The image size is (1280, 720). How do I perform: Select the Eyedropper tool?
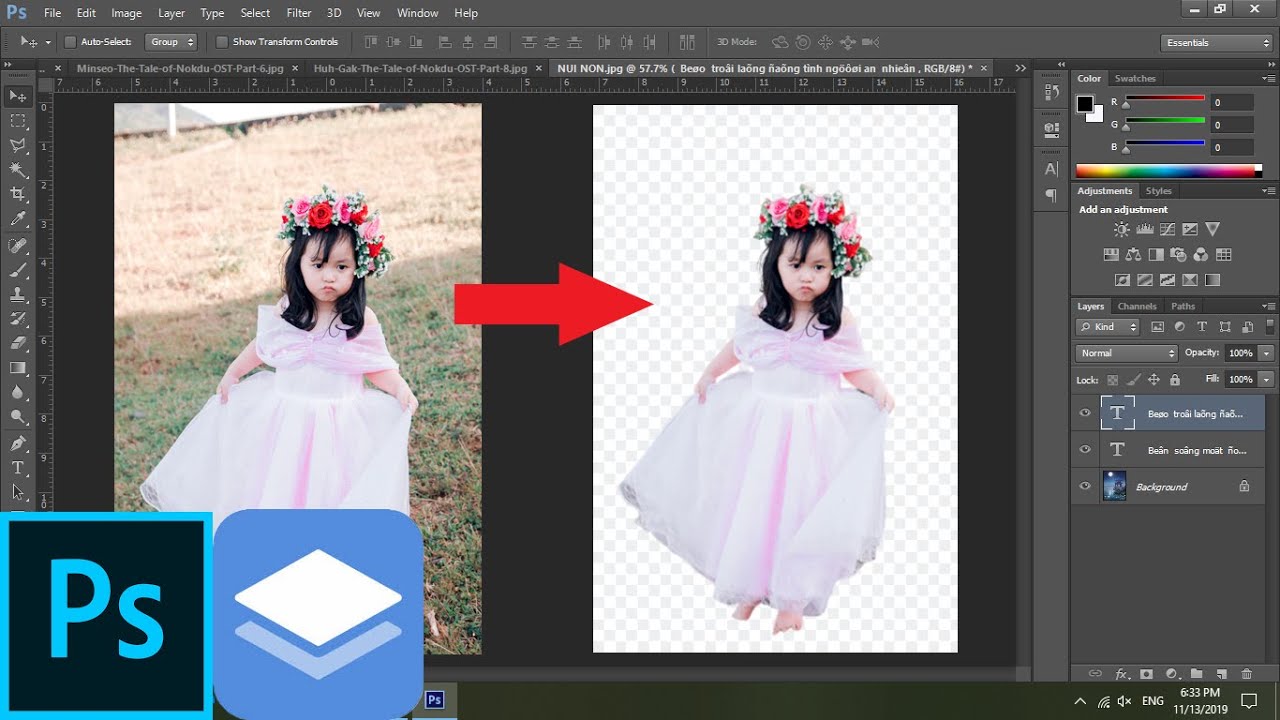coord(18,219)
